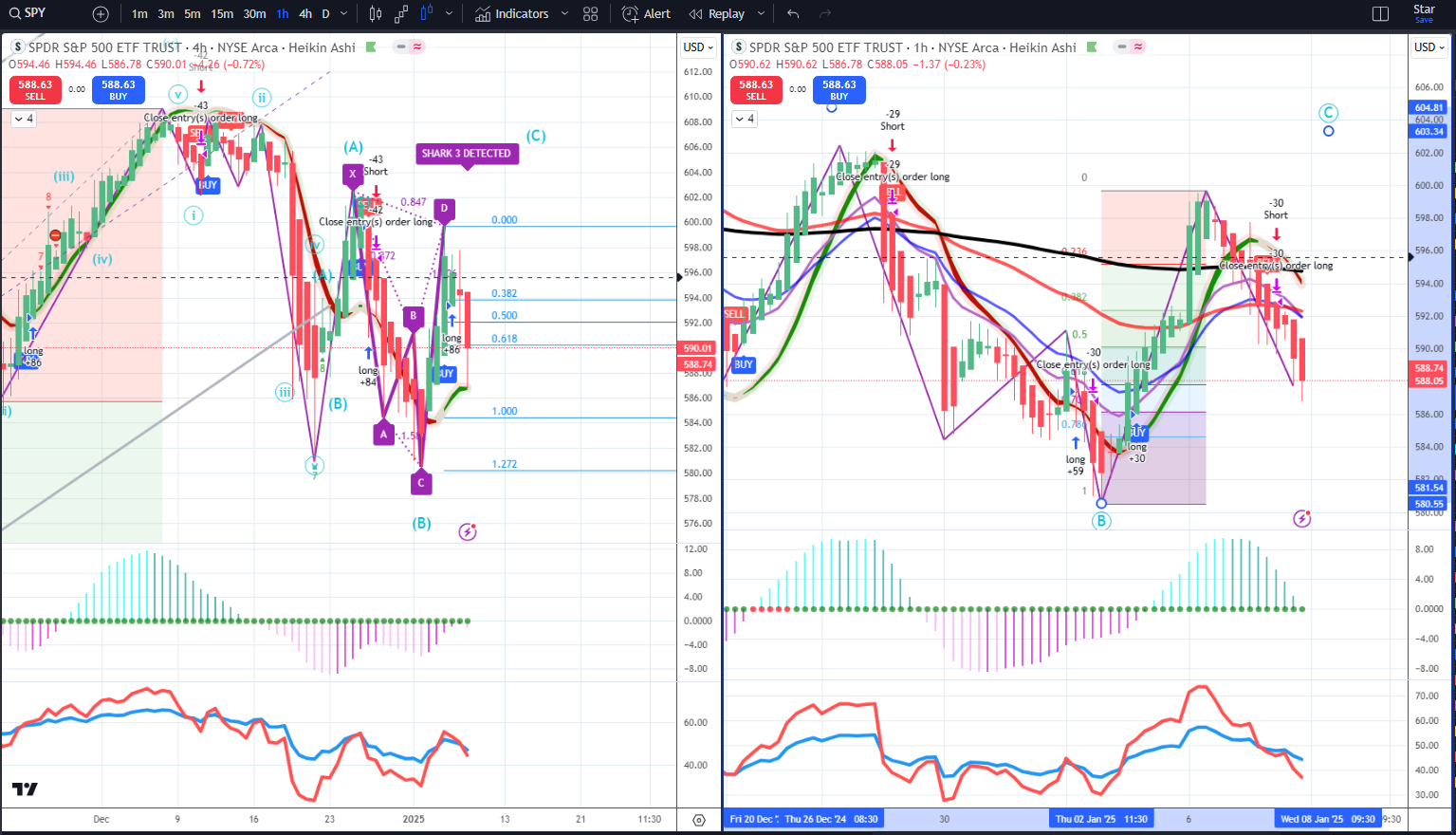Screen dimensions: 1456x835
Task: Toggle the gray minus pill on 4h chart
Action: [402, 46]
